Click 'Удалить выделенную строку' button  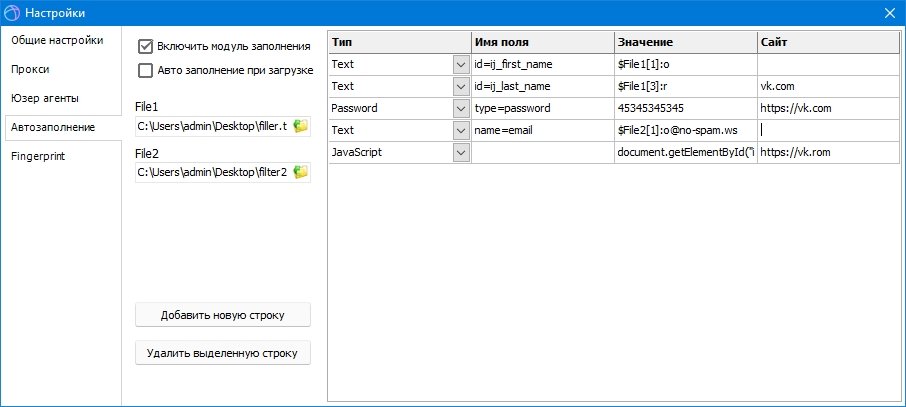tap(223, 353)
